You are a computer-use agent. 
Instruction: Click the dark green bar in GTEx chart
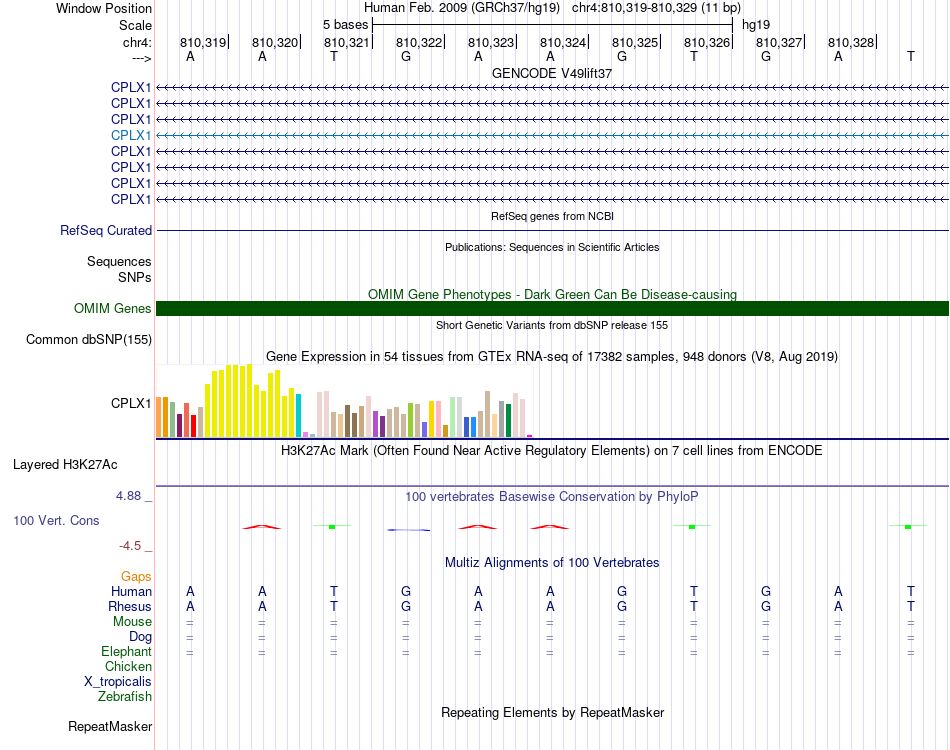pyautogui.click(x=508, y=420)
